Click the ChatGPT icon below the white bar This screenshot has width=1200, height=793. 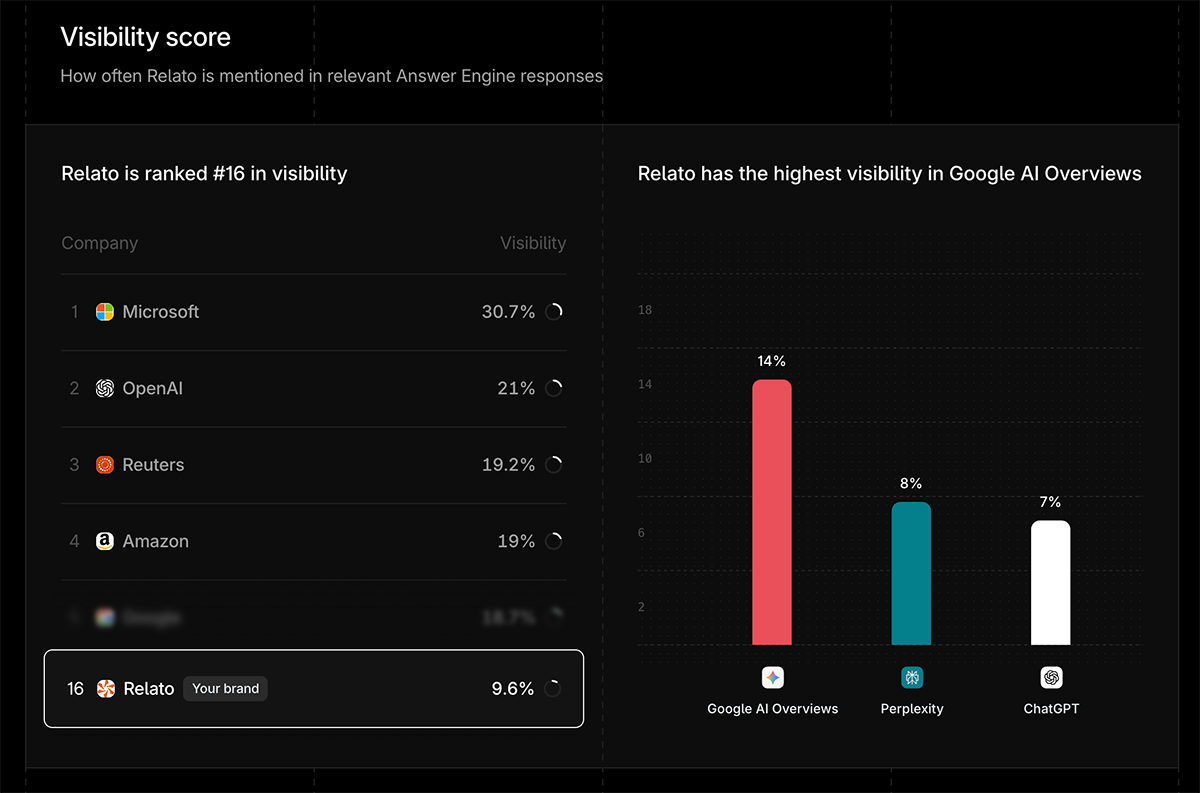(1050, 677)
